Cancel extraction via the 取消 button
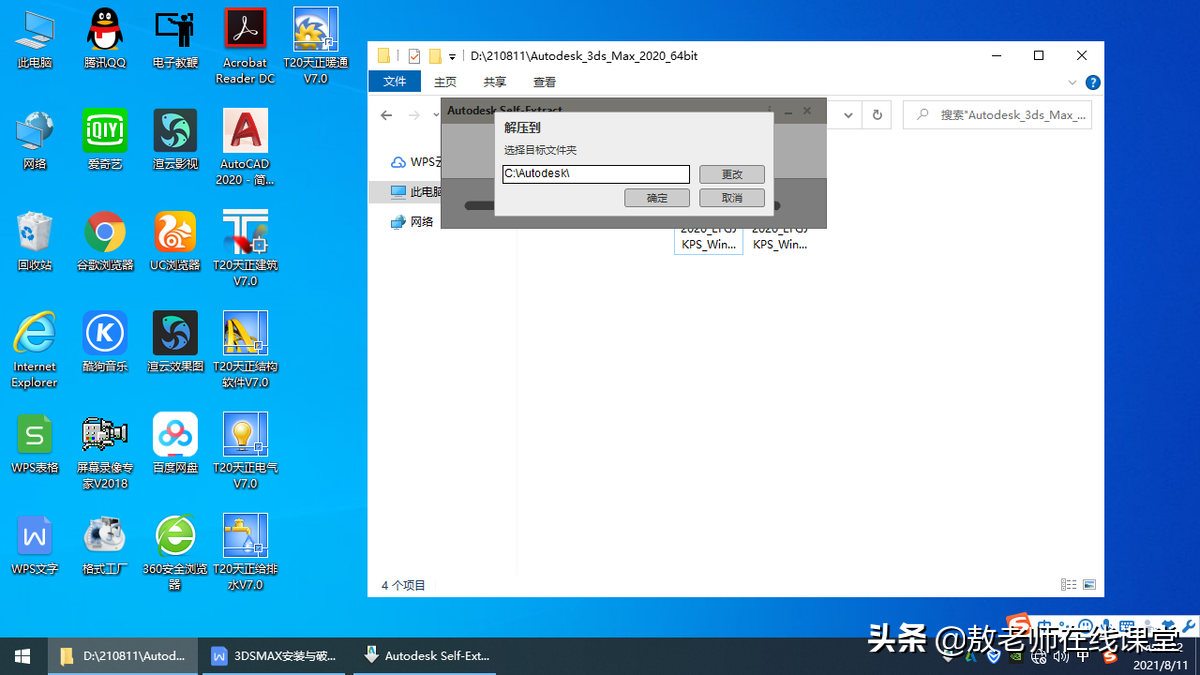 click(733, 197)
